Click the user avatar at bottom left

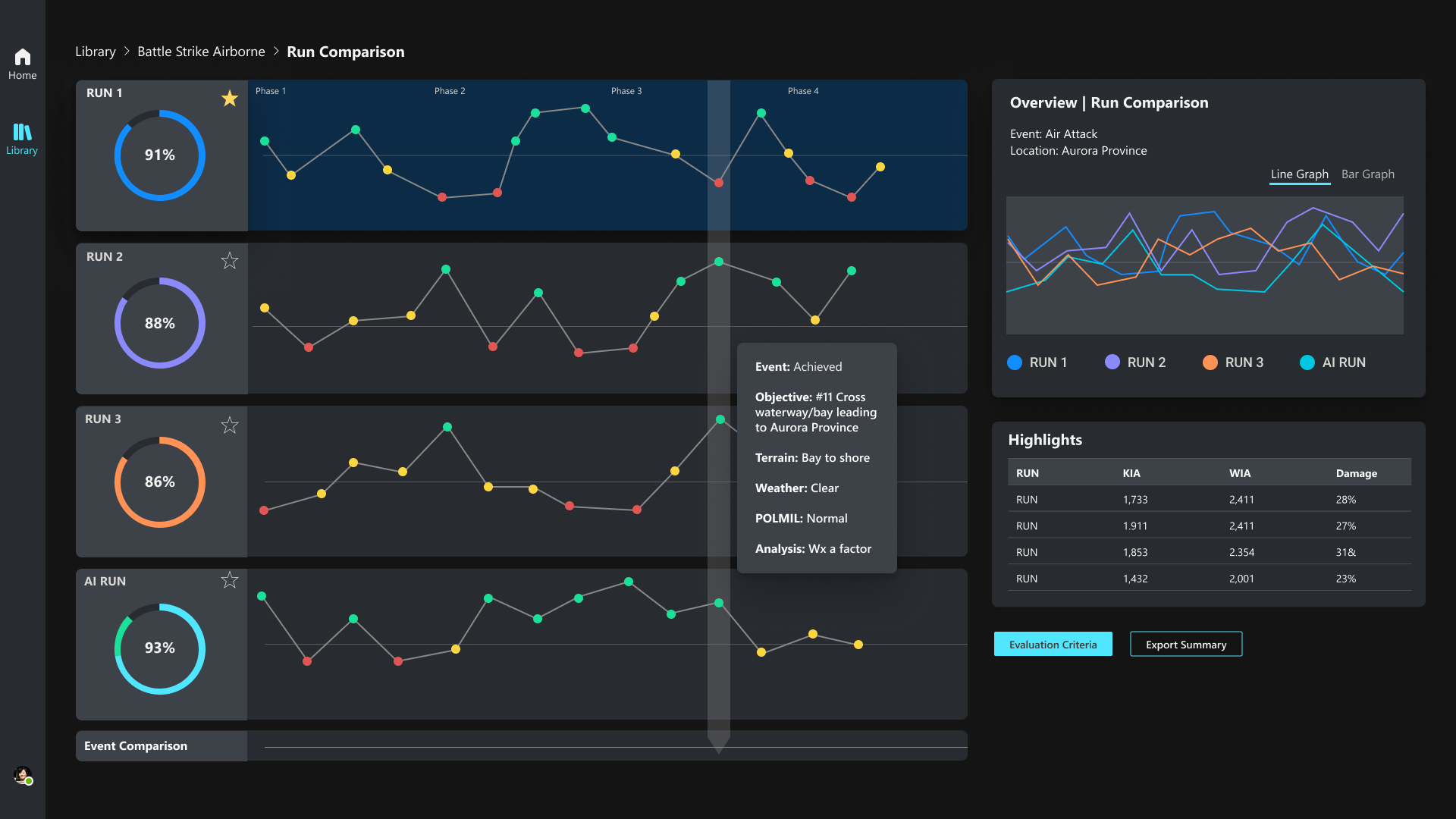click(x=23, y=775)
